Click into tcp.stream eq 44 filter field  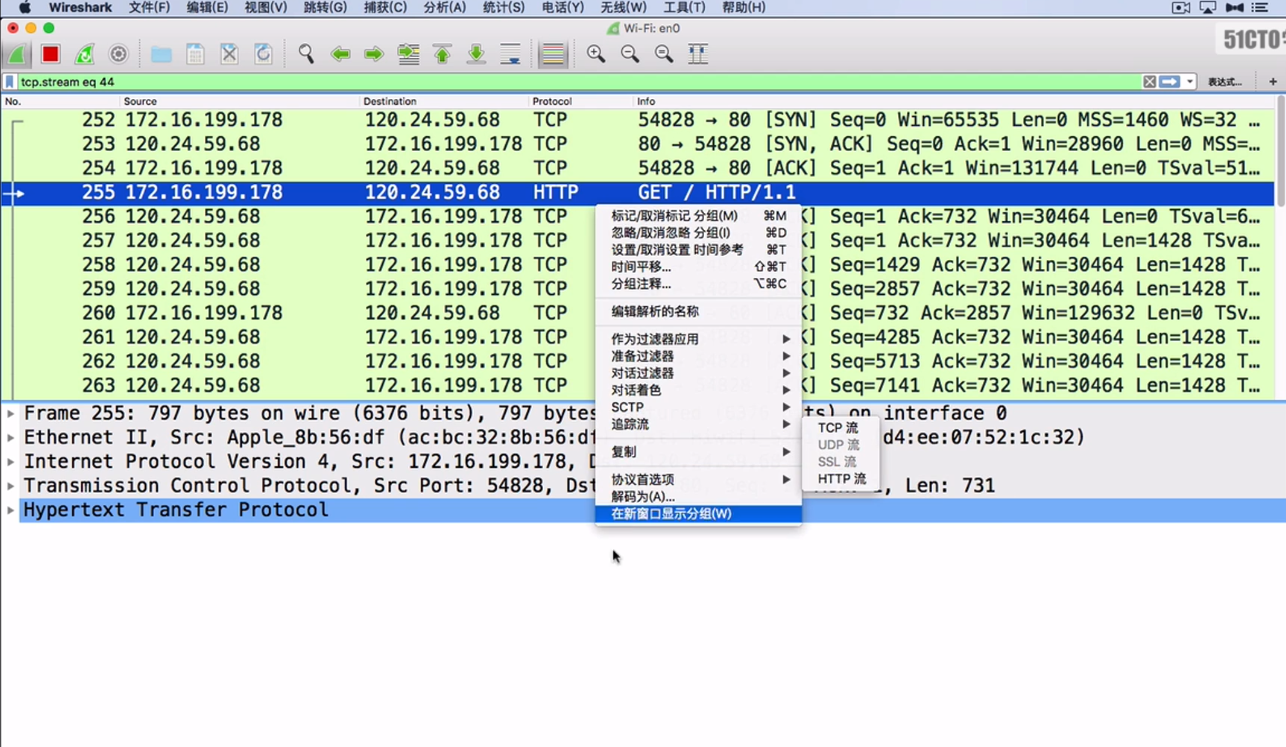(579, 82)
